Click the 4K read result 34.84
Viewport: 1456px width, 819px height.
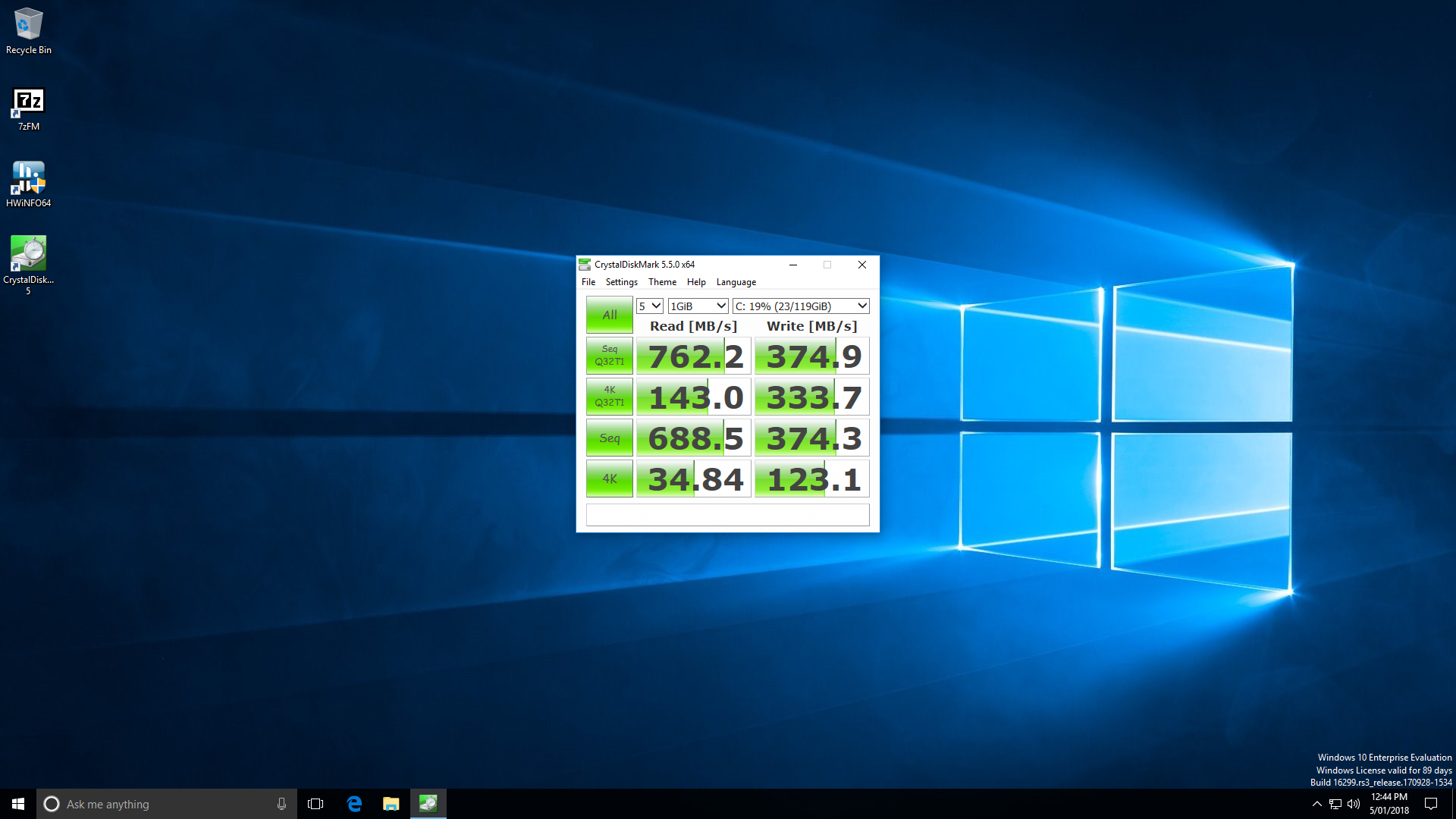694,479
